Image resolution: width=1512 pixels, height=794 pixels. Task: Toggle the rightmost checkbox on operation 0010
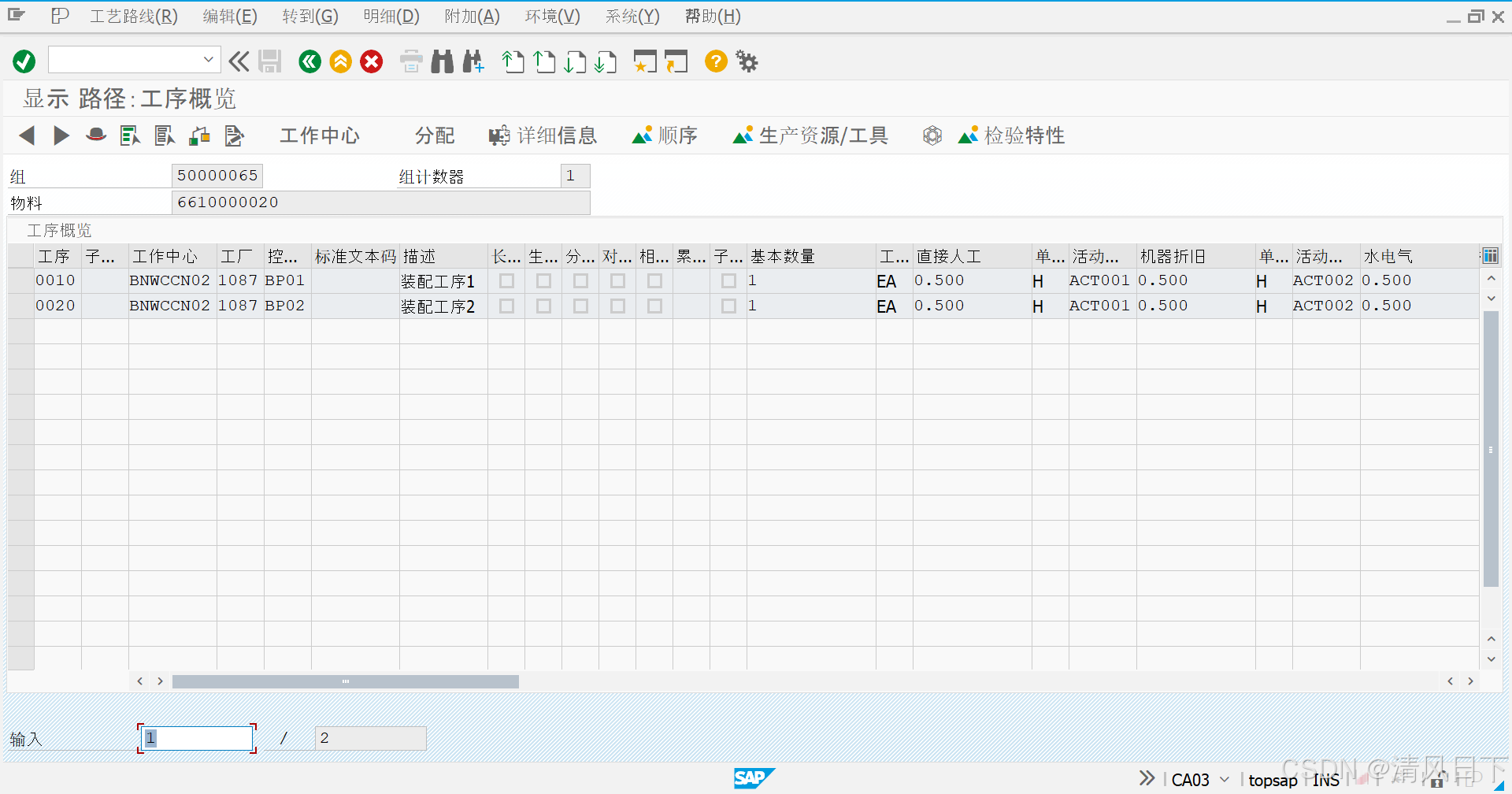click(x=728, y=280)
